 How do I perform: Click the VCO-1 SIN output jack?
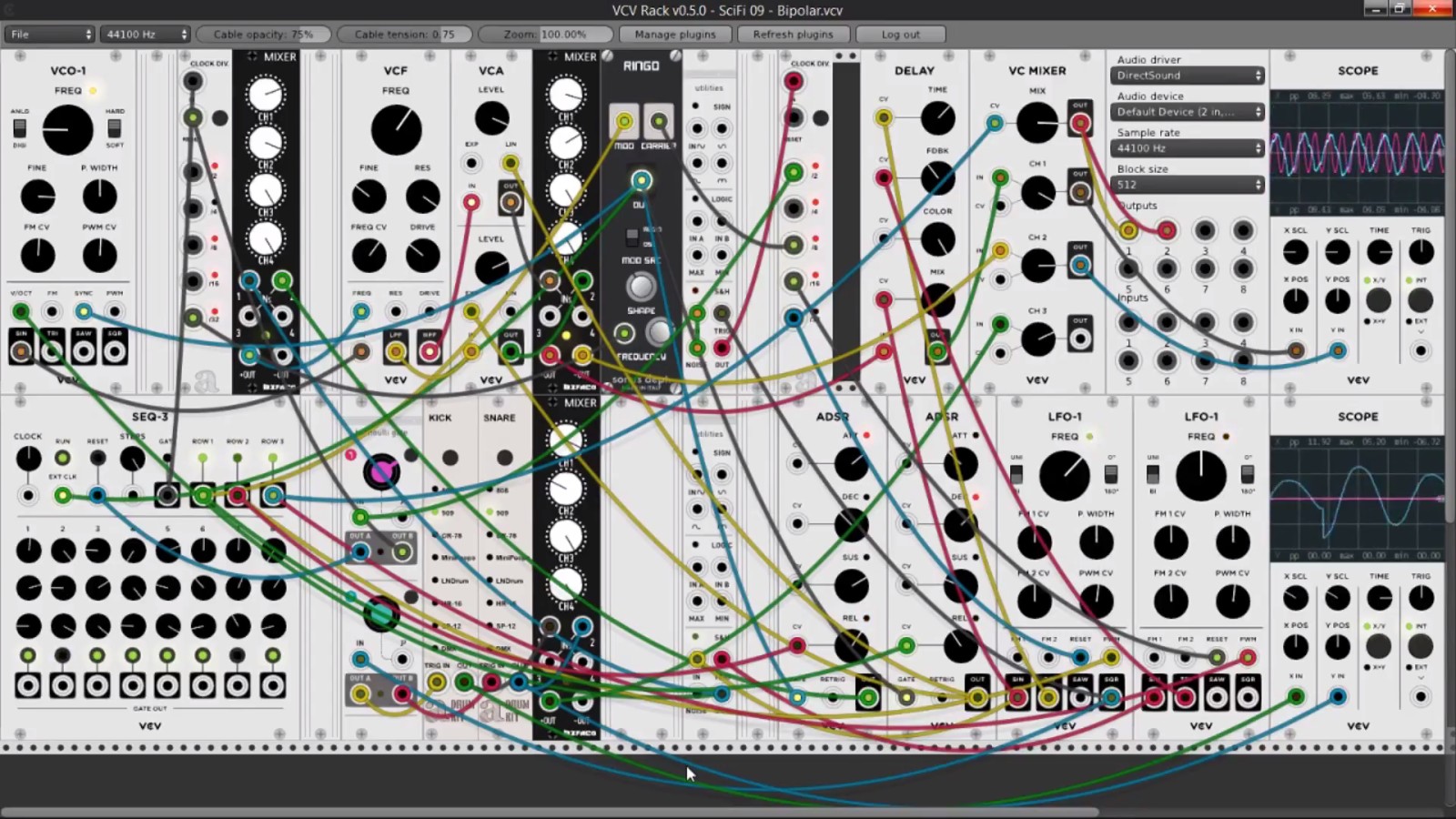pyautogui.click(x=21, y=349)
